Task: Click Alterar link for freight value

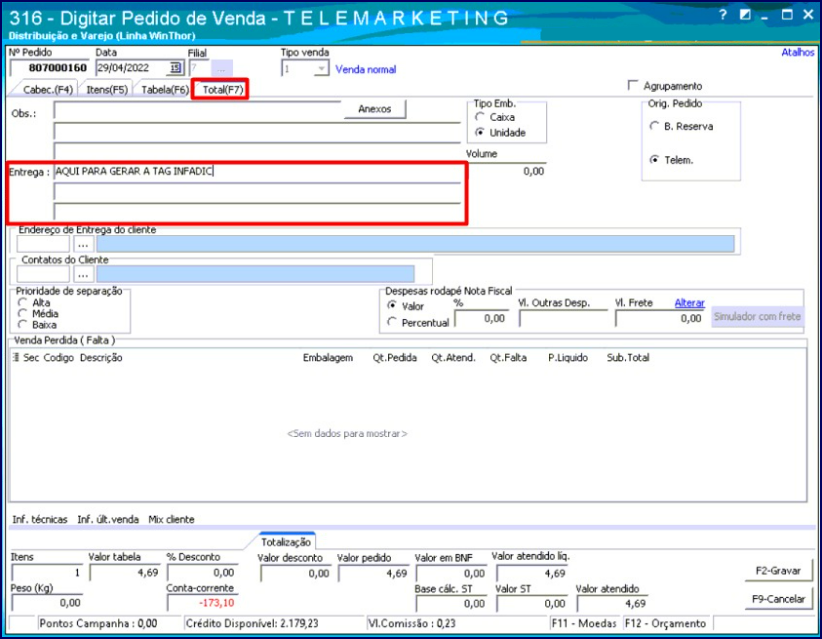Action: coord(689,302)
